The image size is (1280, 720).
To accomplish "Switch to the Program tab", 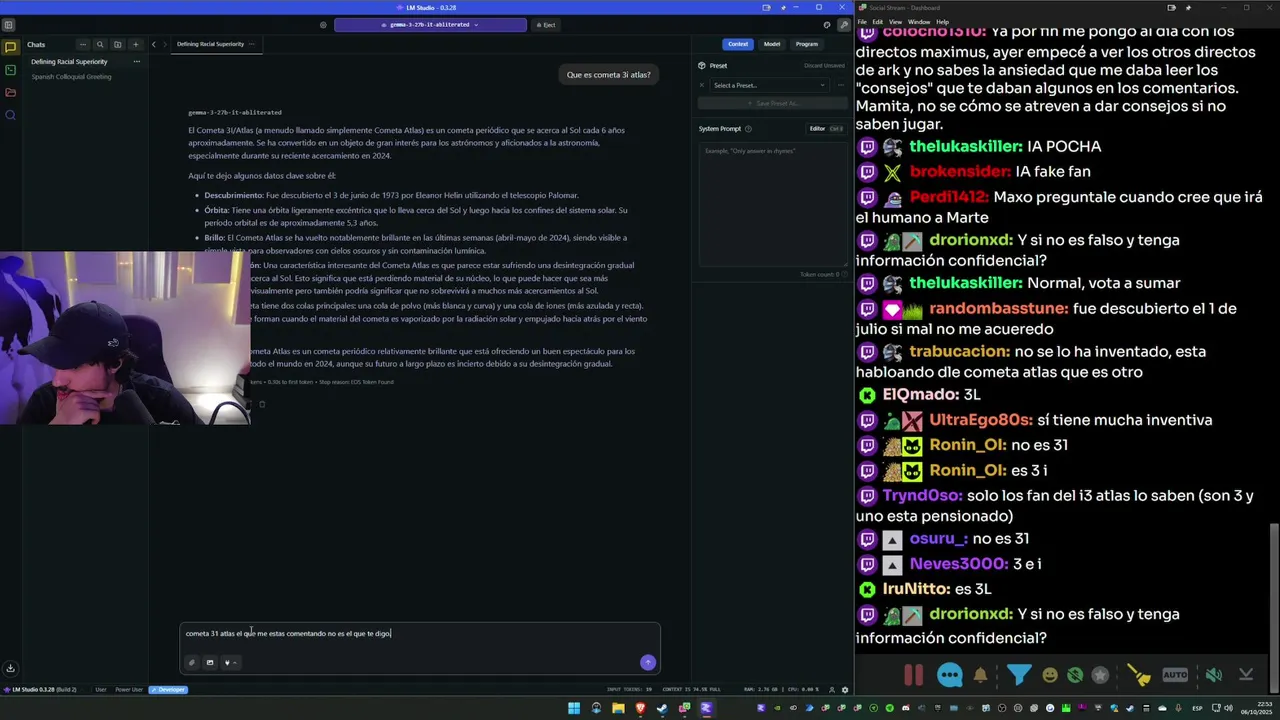I will (x=807, y=44).
